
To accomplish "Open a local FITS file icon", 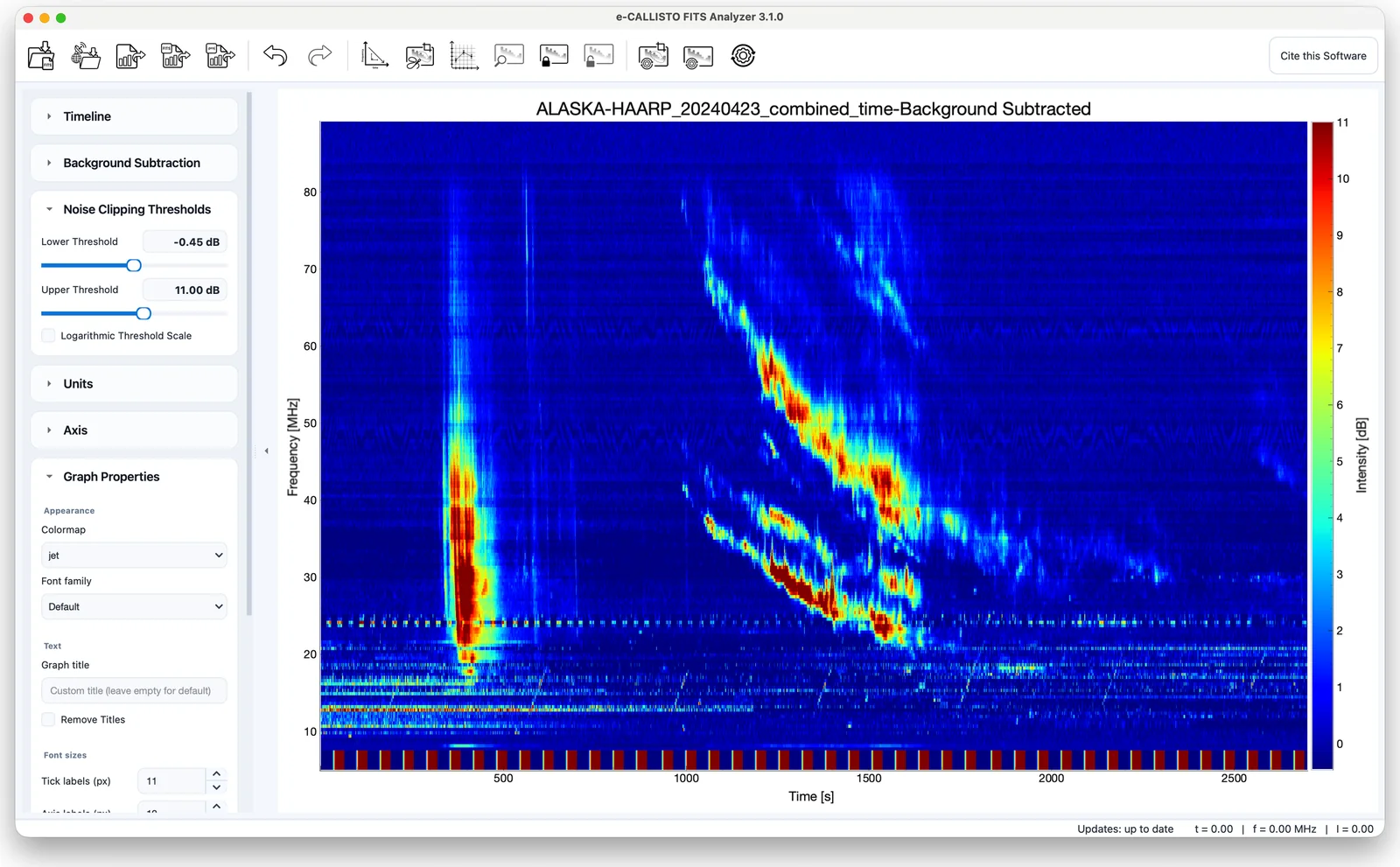I will [x=41, y=56].
